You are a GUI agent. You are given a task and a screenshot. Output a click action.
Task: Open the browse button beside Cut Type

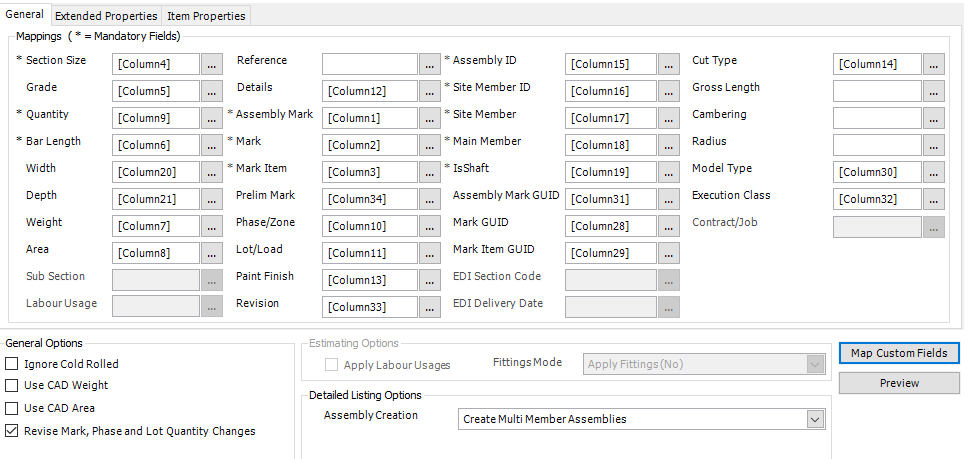[x=933, y=64]
